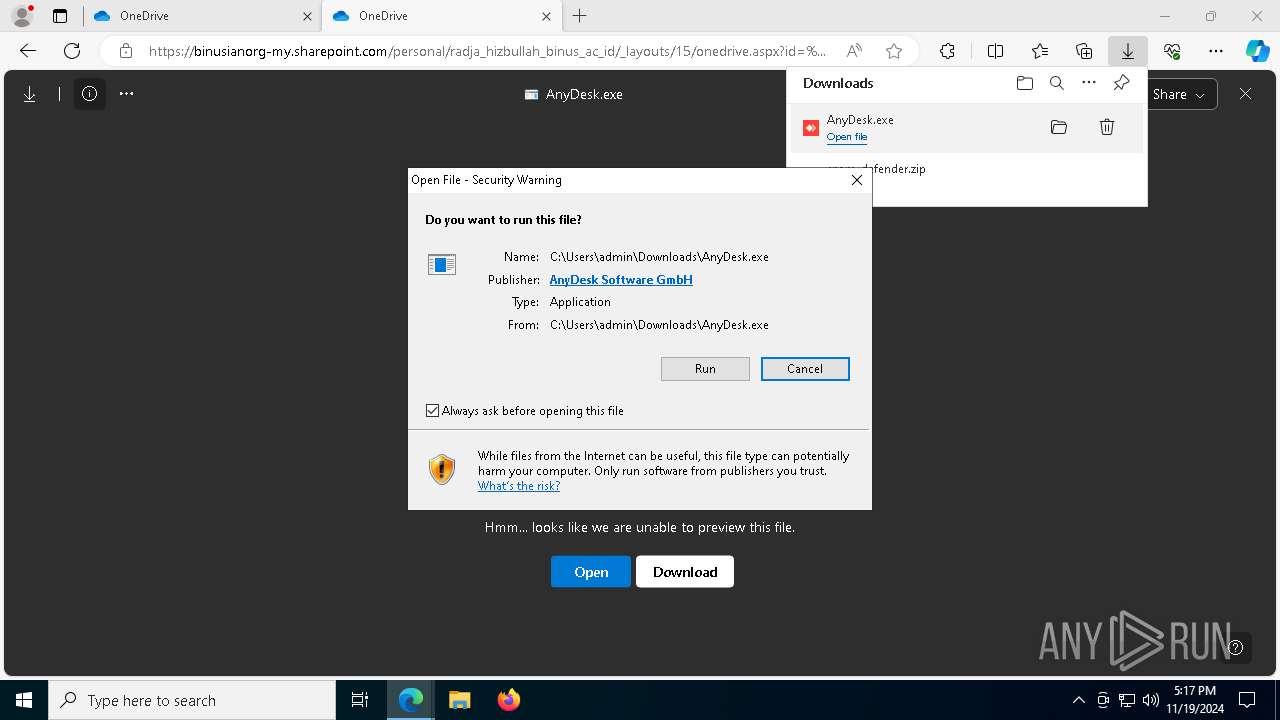
Task: Go back in Edge browser
Action: [28, 51]
